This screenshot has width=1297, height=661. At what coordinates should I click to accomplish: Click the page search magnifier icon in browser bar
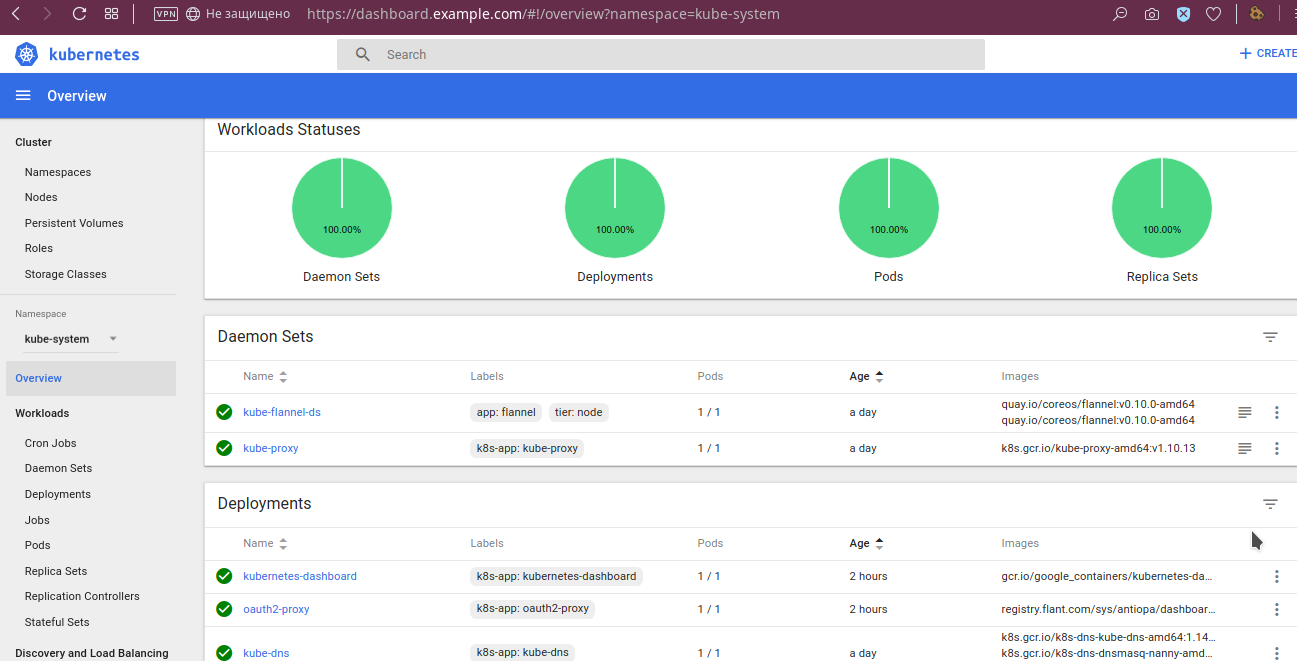[x=1120, y=14]
